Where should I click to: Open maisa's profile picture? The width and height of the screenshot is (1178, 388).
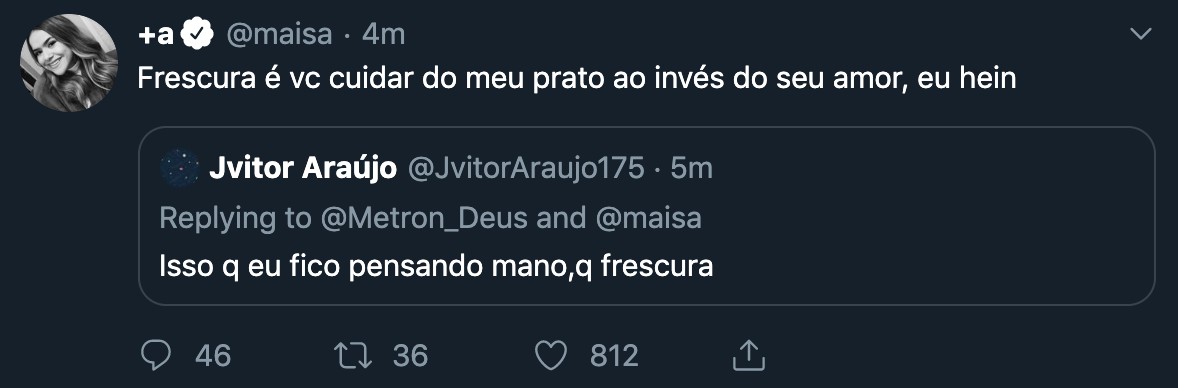(69, 62)
